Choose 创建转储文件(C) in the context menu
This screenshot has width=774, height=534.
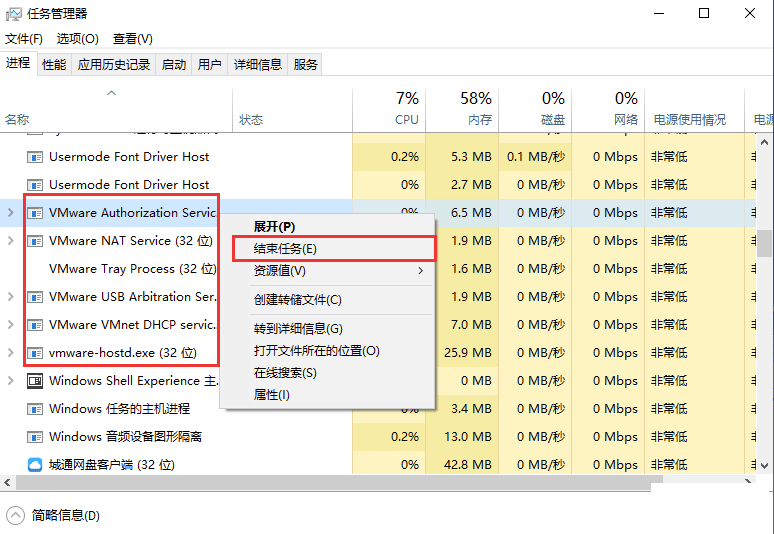(x=327, y=300)
